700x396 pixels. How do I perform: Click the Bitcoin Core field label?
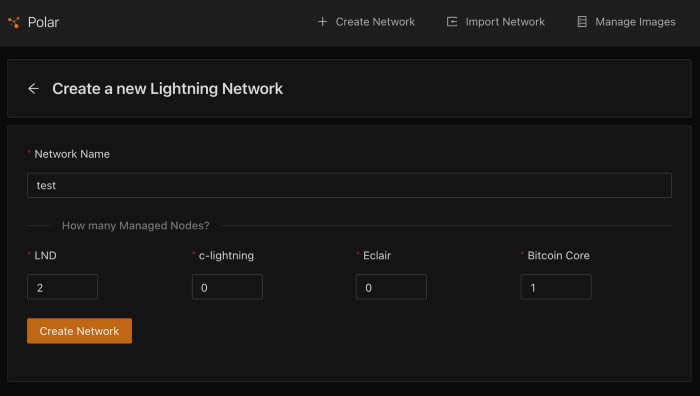pos(558,255)
